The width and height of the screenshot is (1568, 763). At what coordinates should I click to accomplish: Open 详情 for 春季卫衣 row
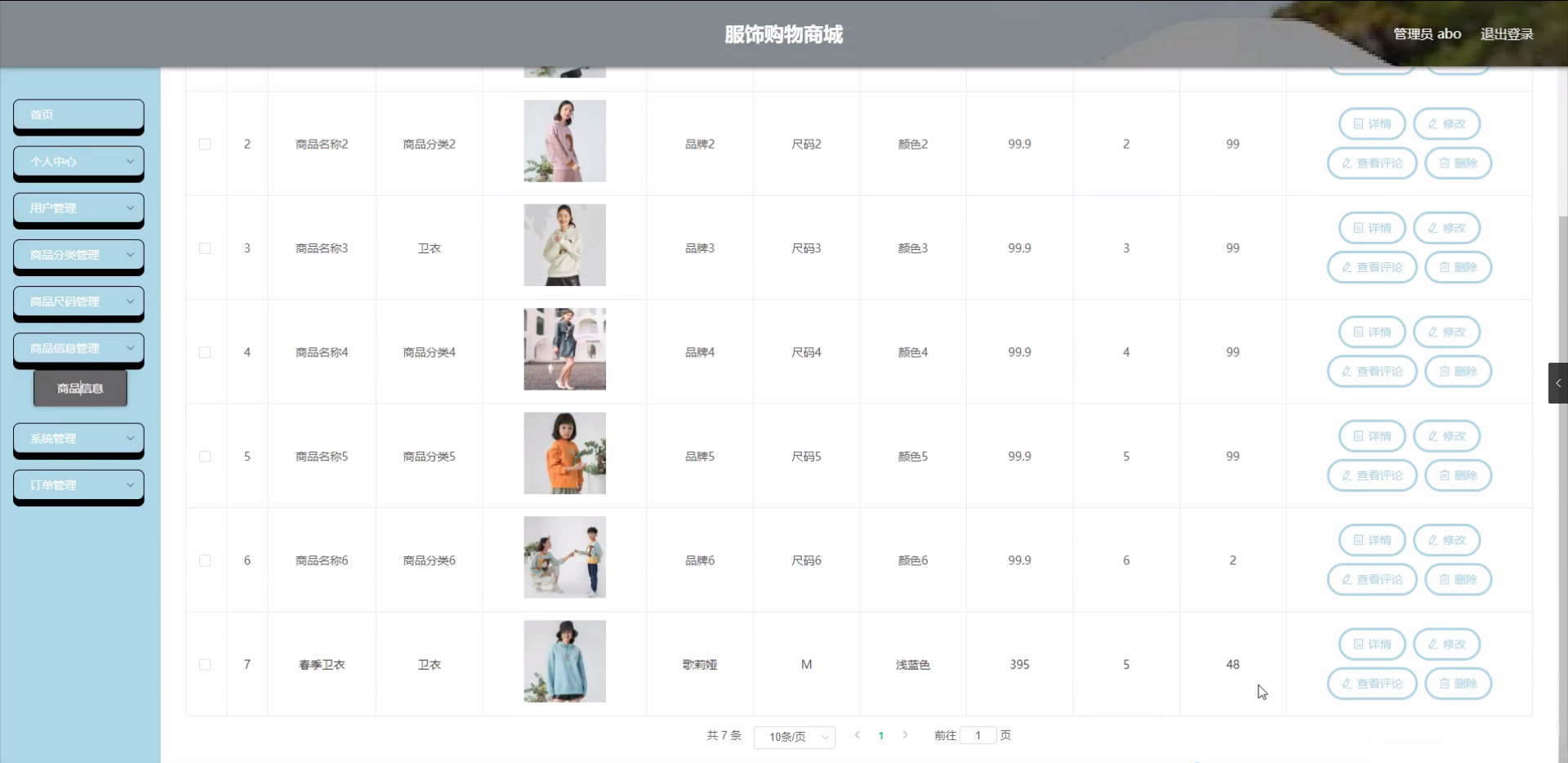pyautogui.click(x=1372, y=645)
